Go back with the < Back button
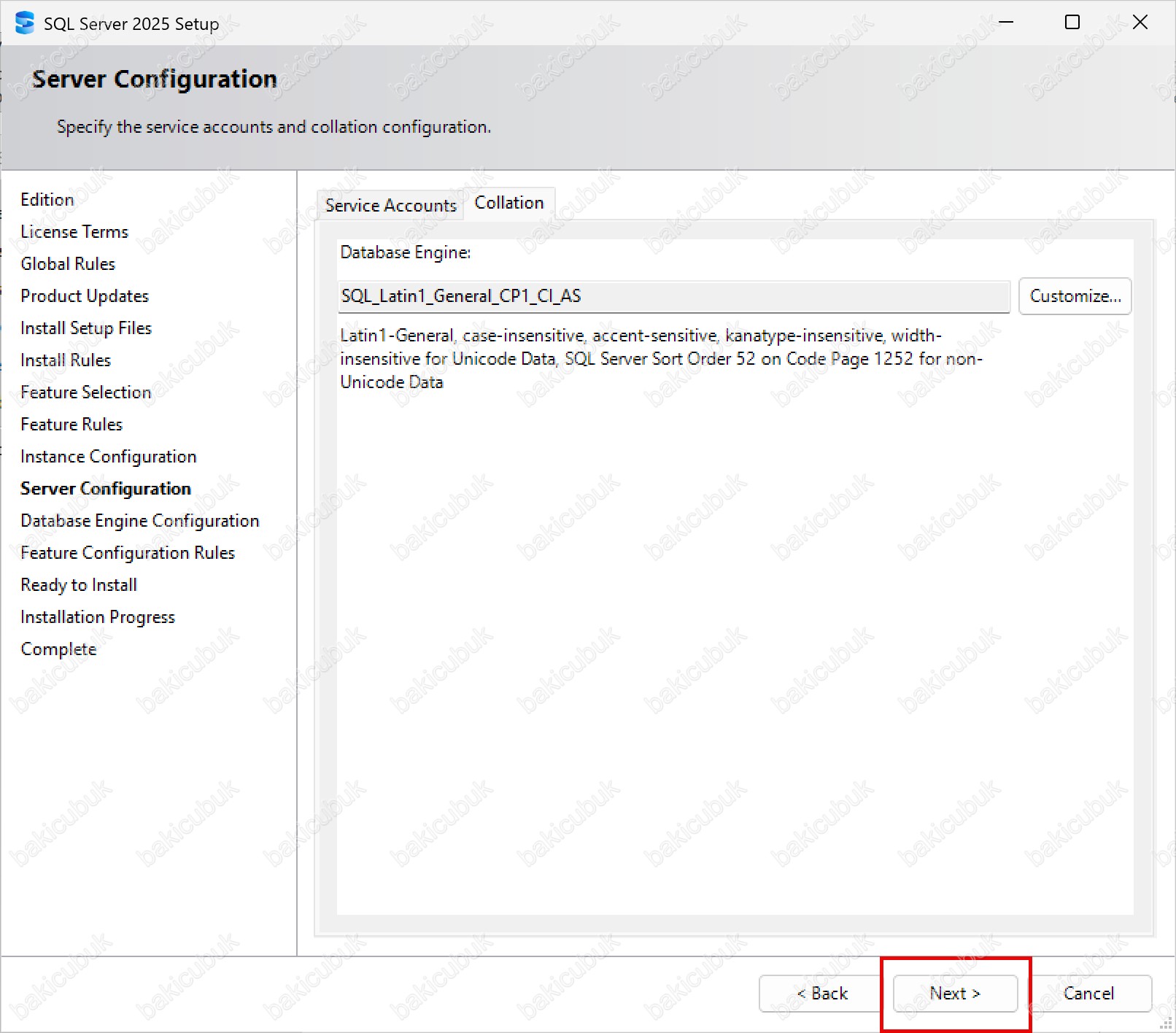This screenshot has height=1033, width=1176. [x=821, y=993]
